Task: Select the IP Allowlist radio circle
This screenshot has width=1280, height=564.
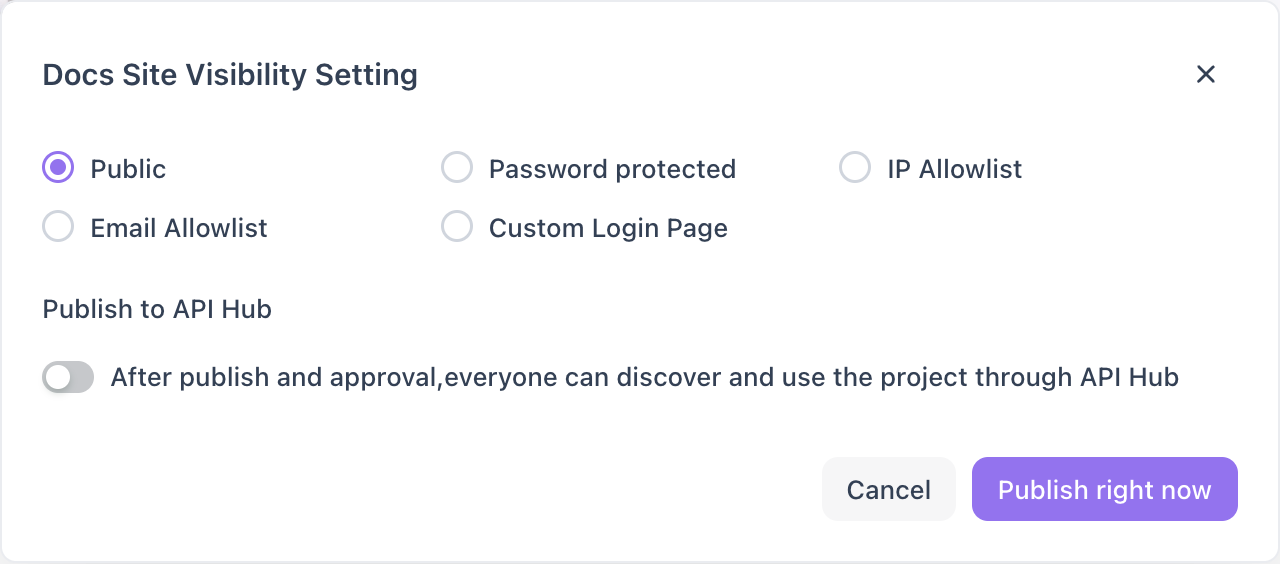Action: coord(855,168)
